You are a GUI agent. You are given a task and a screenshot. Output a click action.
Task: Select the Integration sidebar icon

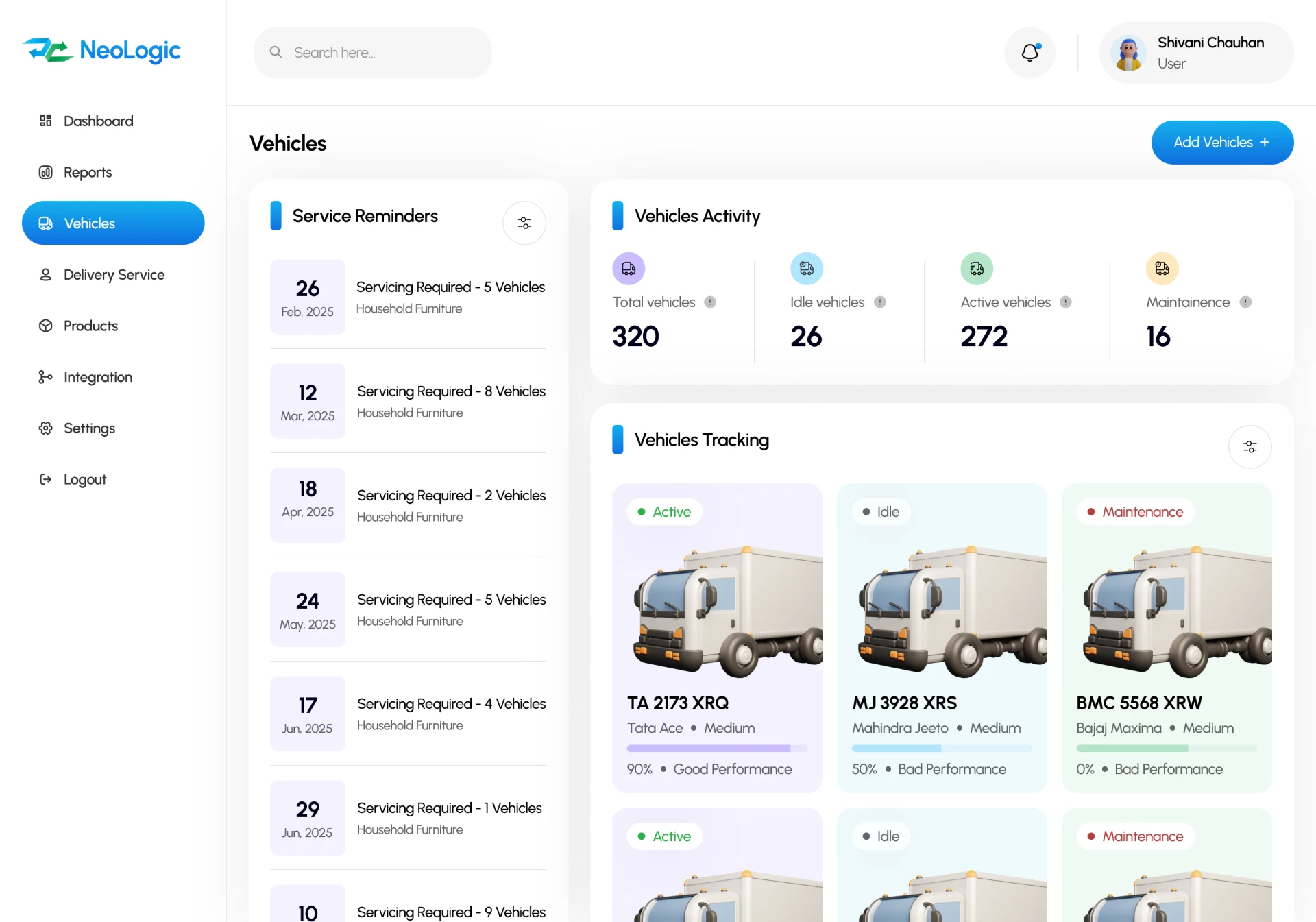[x=45, y=376]
